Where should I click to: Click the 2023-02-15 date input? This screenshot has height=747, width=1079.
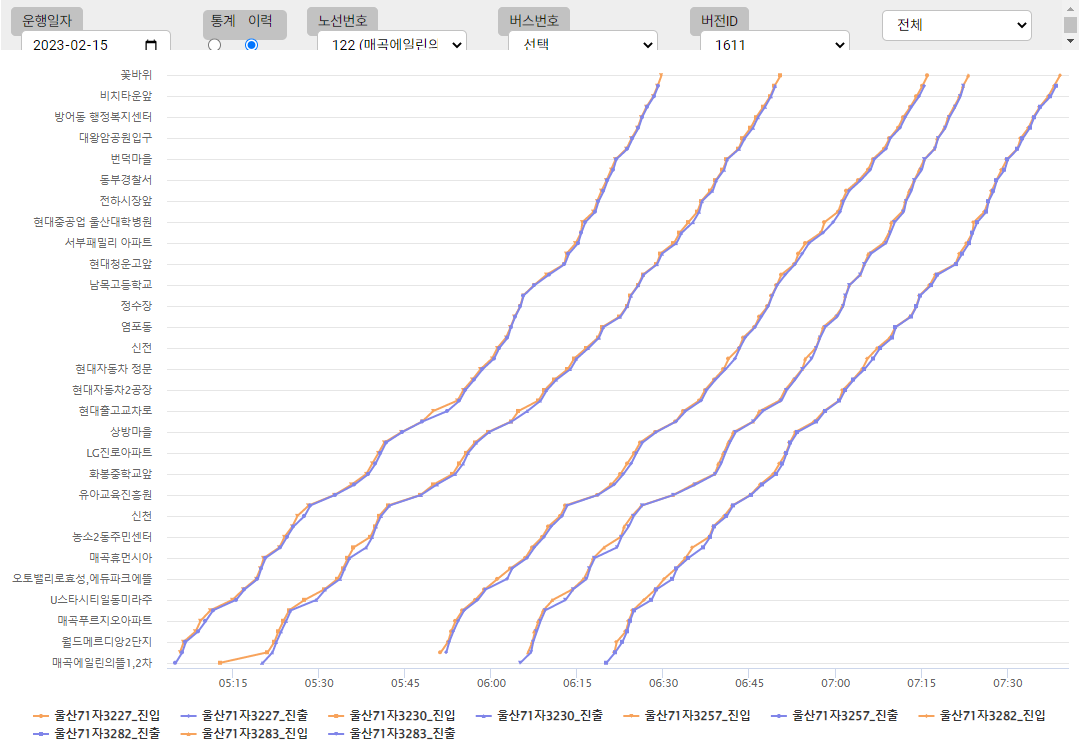tap(80, 45)
